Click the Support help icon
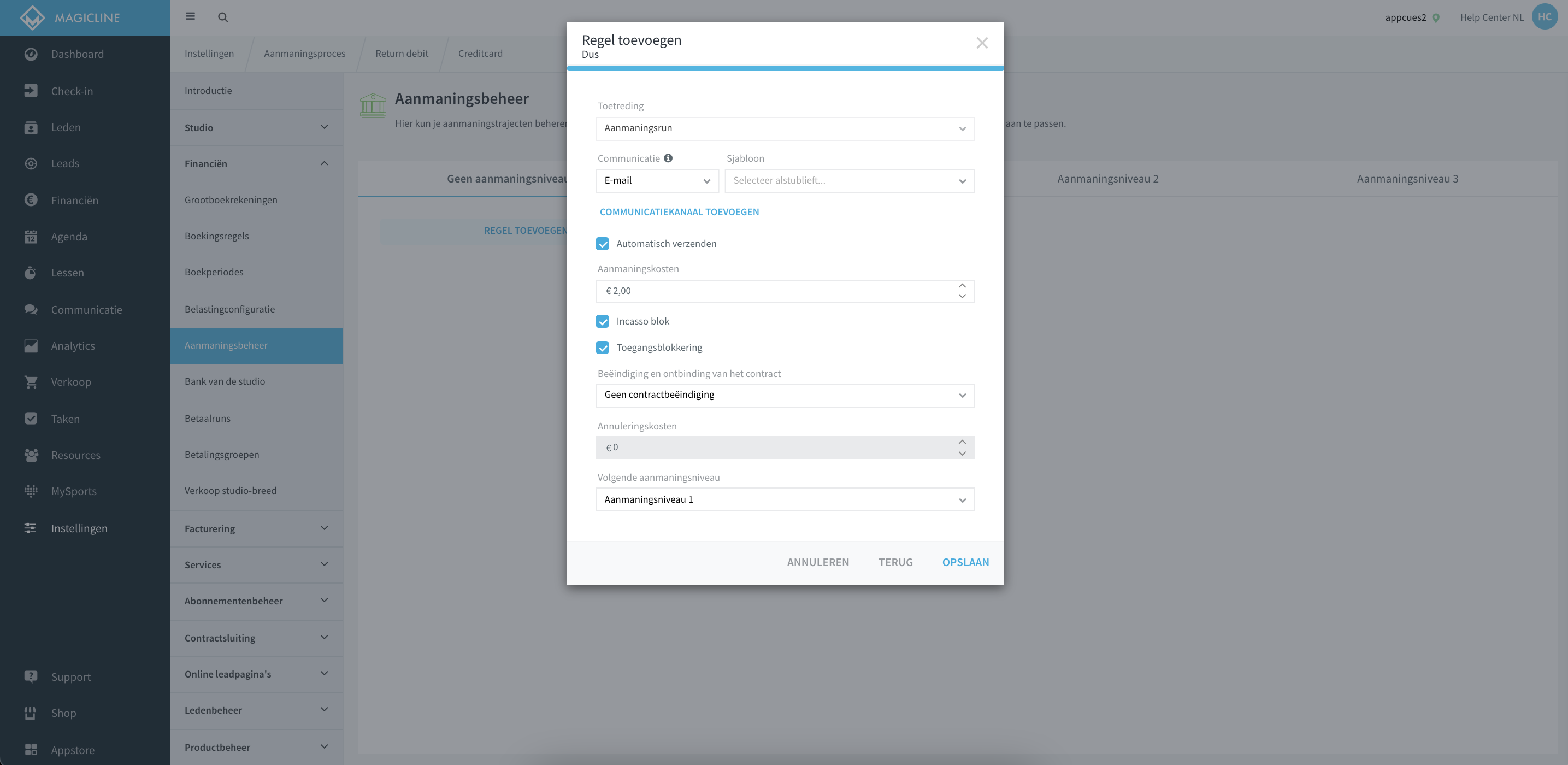The width and height of the screenshot is (1568, 765). click(31, 677)
